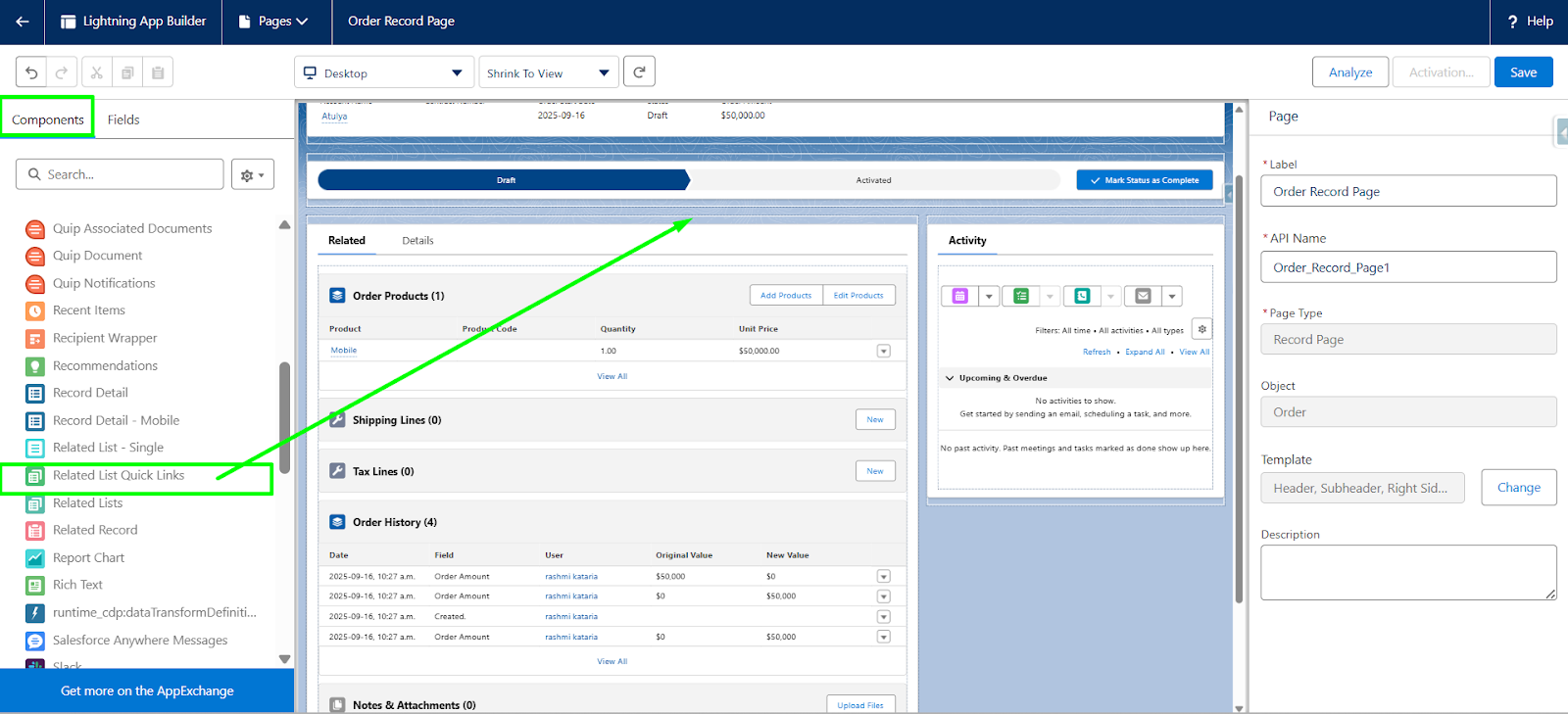The image size is (1568, 714).
Task: Click the back arrow icon
Action: click(22, 22)
